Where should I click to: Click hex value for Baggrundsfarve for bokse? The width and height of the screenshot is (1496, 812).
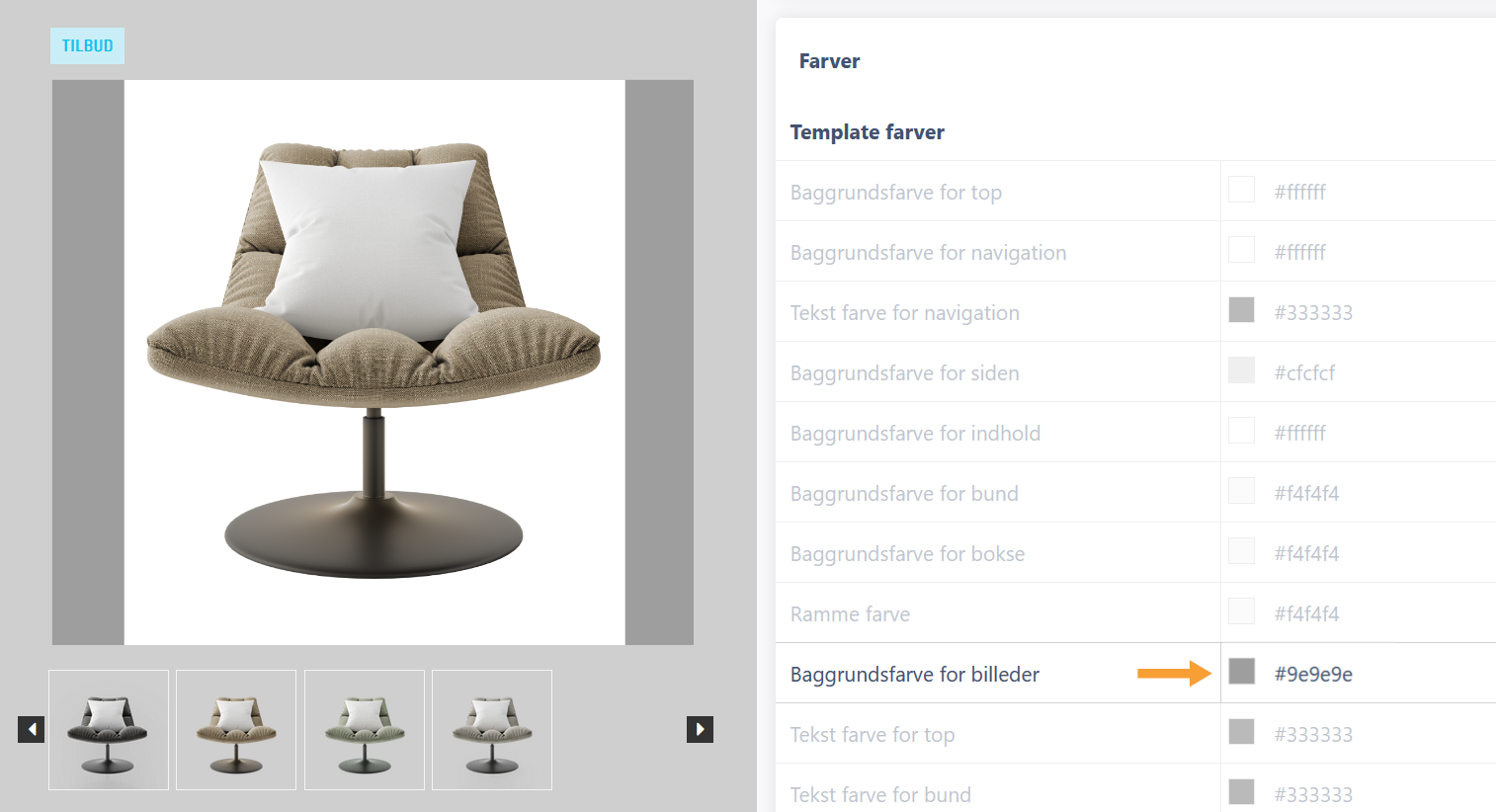(1306, 554)
